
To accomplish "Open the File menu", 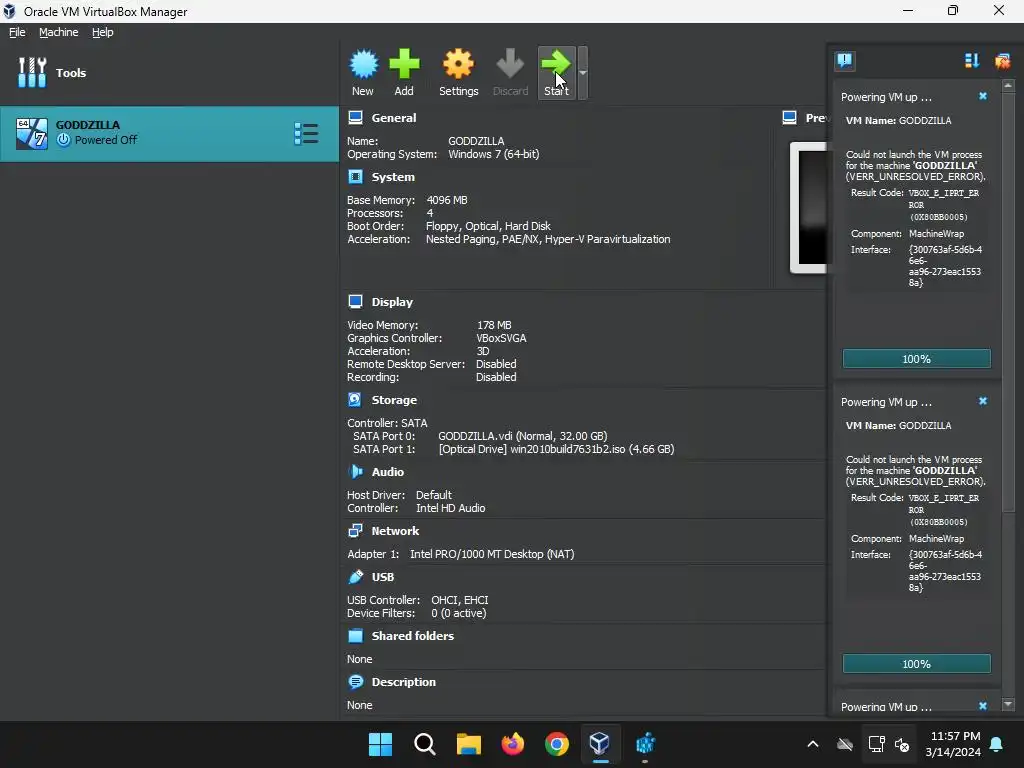I will tap(17, 32).
